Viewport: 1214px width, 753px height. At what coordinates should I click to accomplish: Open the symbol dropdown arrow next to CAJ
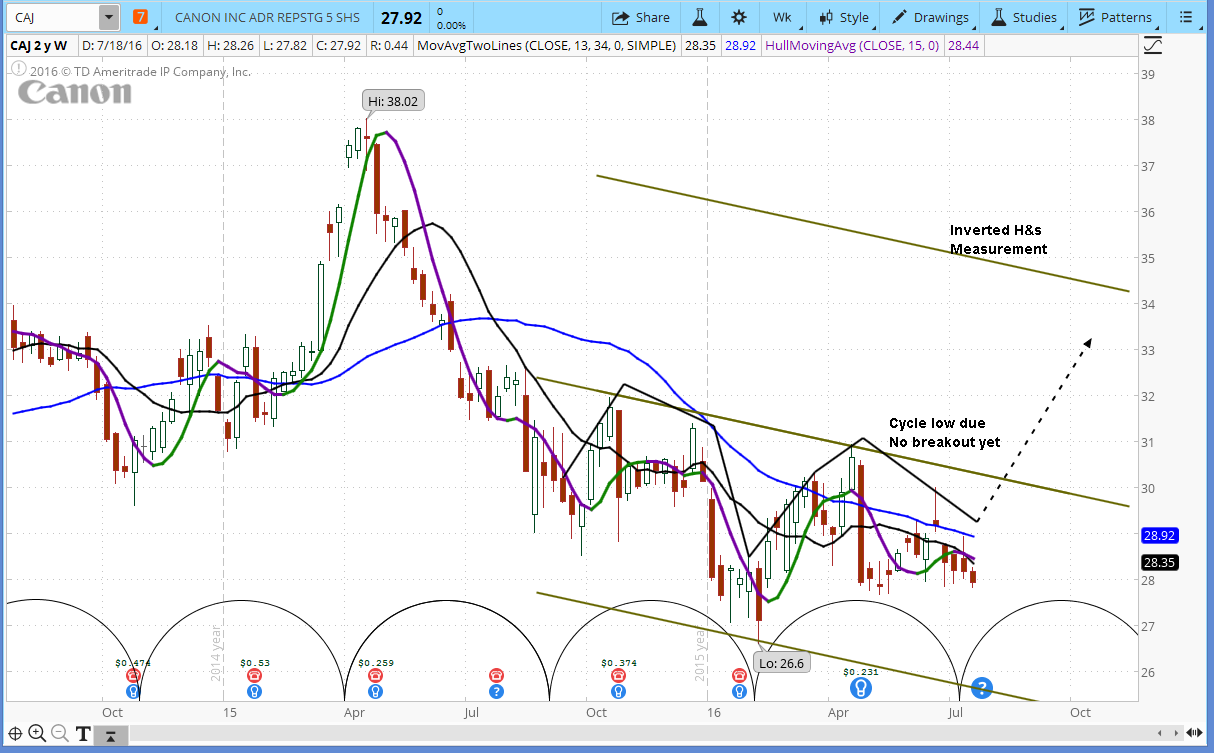[108, 17]
